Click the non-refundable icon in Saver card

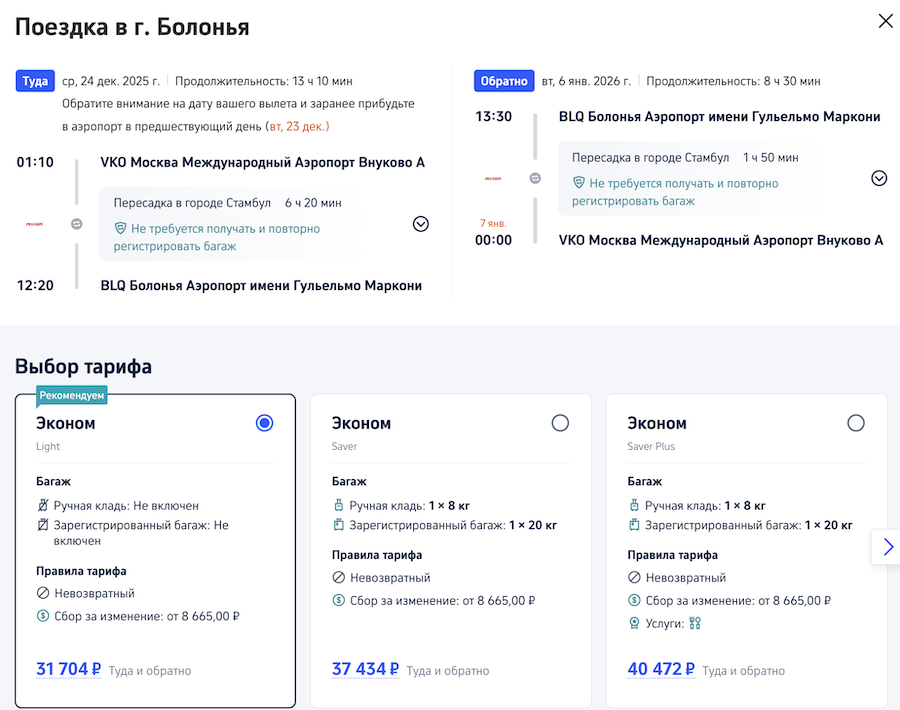point(338,578)
